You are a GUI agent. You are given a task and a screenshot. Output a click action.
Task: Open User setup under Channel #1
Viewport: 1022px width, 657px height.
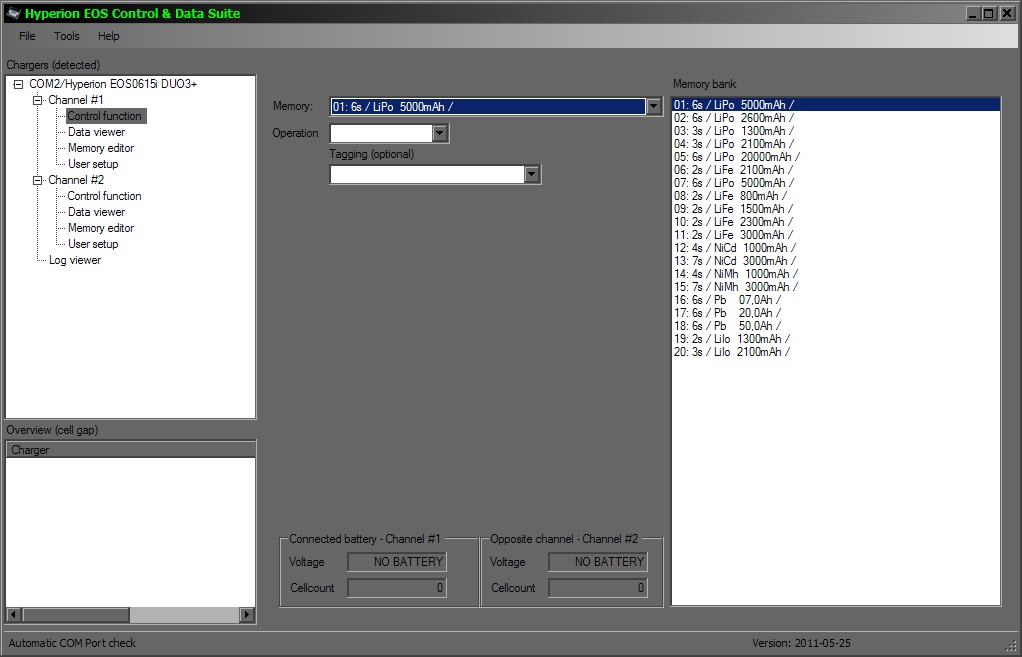pos(93,164)
